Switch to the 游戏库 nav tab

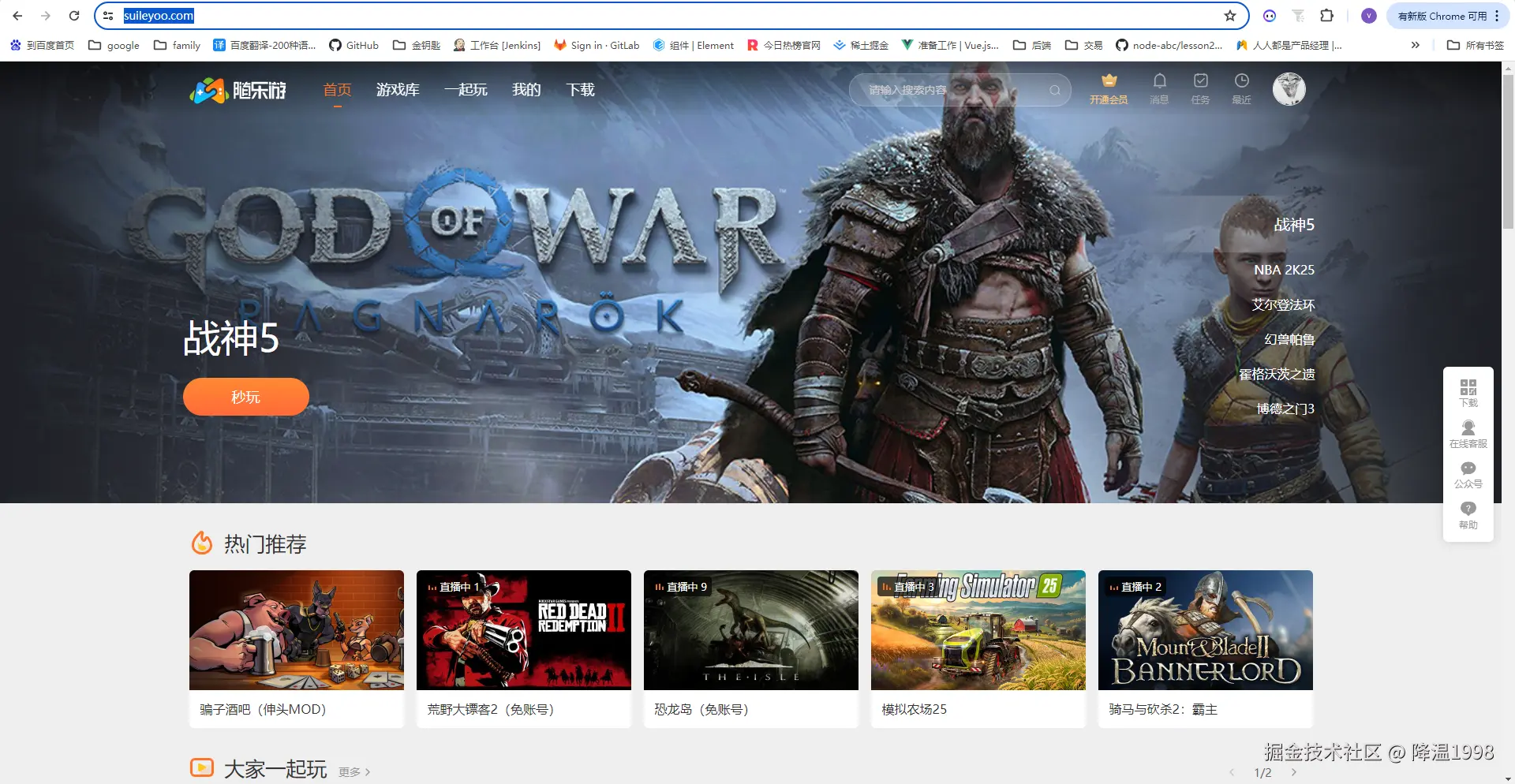[x=398, y=90]
